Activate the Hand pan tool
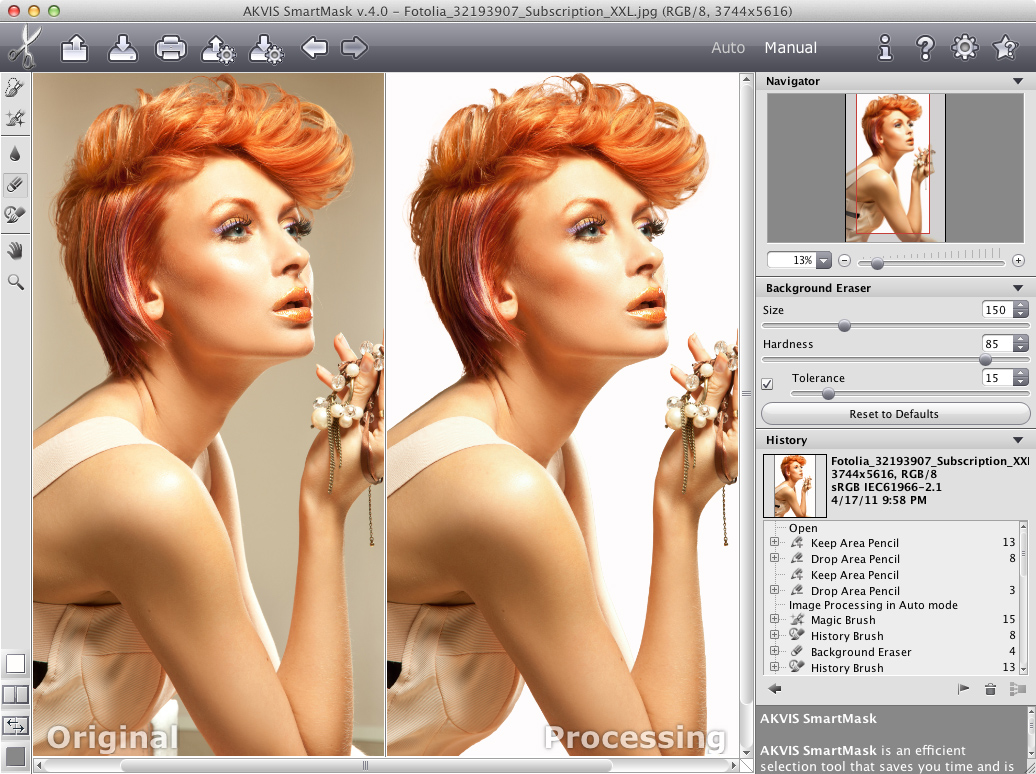The image size is (1036, 774). coord(15,250)
